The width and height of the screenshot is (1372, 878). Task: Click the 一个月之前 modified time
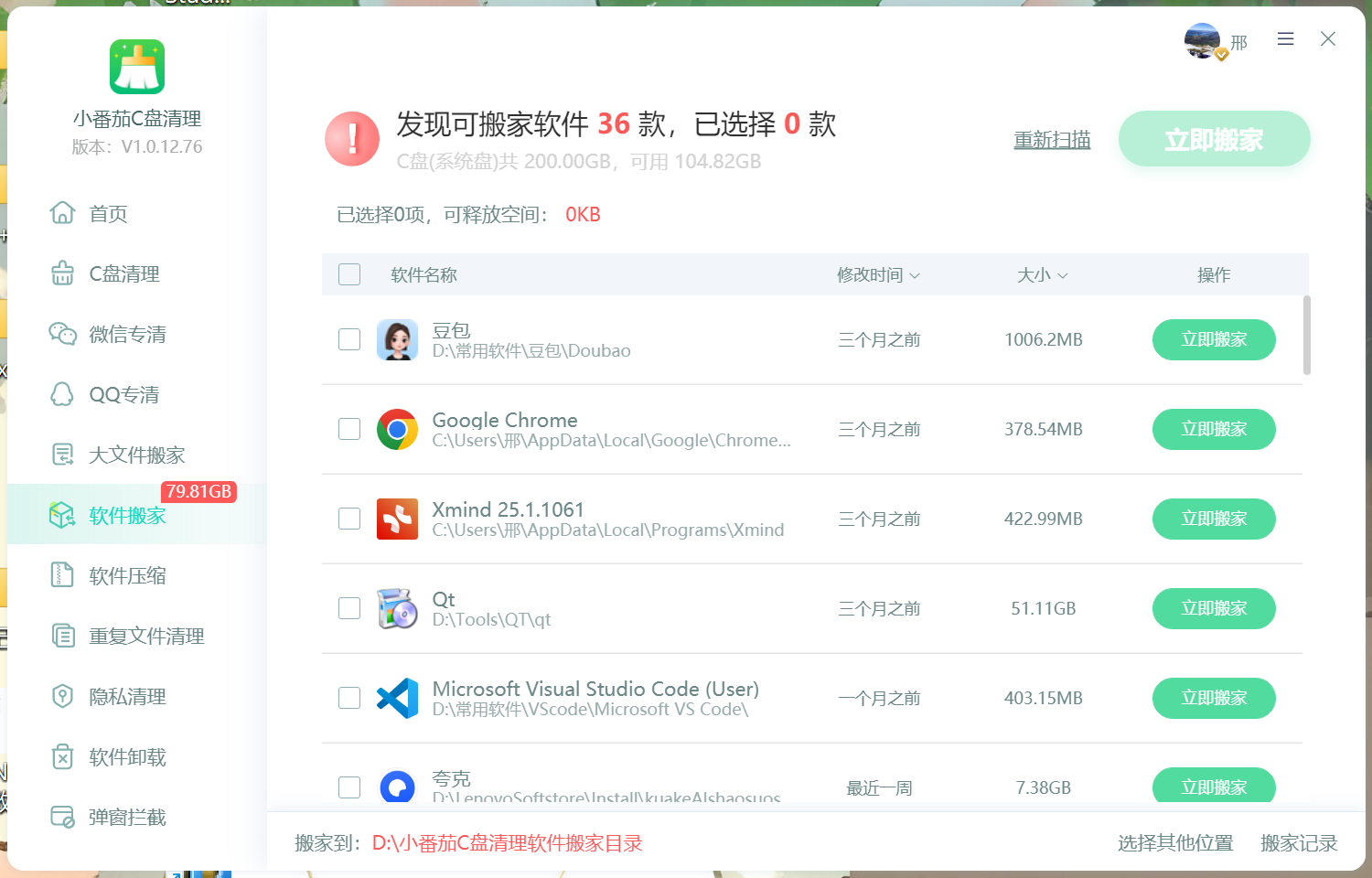879,698
